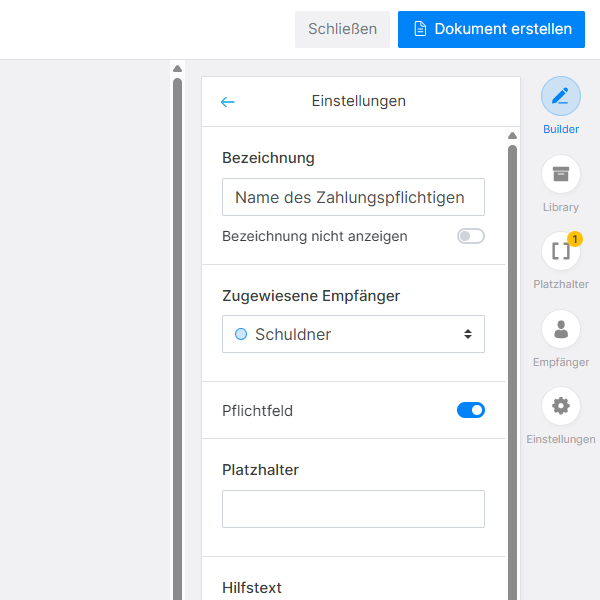Image resolution: width=600 pixels, height=600 pixels.
Task: Toggle Bezeichnung nicht anzeigen switch
Action: 471,236
